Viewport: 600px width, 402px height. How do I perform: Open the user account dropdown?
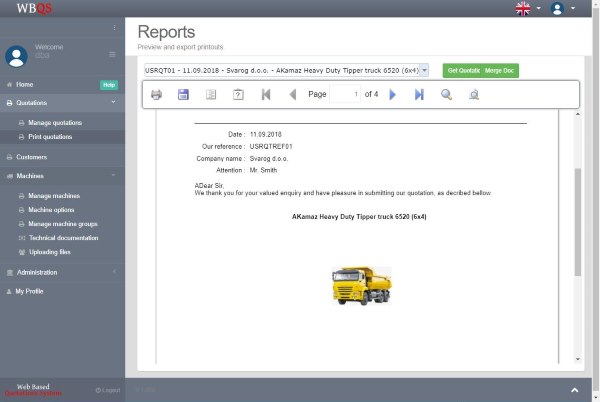click(x=562, y=9)
